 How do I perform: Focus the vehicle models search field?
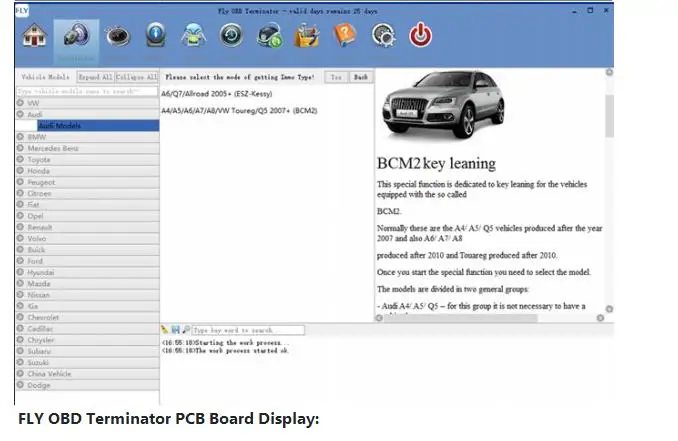[87, 91]
